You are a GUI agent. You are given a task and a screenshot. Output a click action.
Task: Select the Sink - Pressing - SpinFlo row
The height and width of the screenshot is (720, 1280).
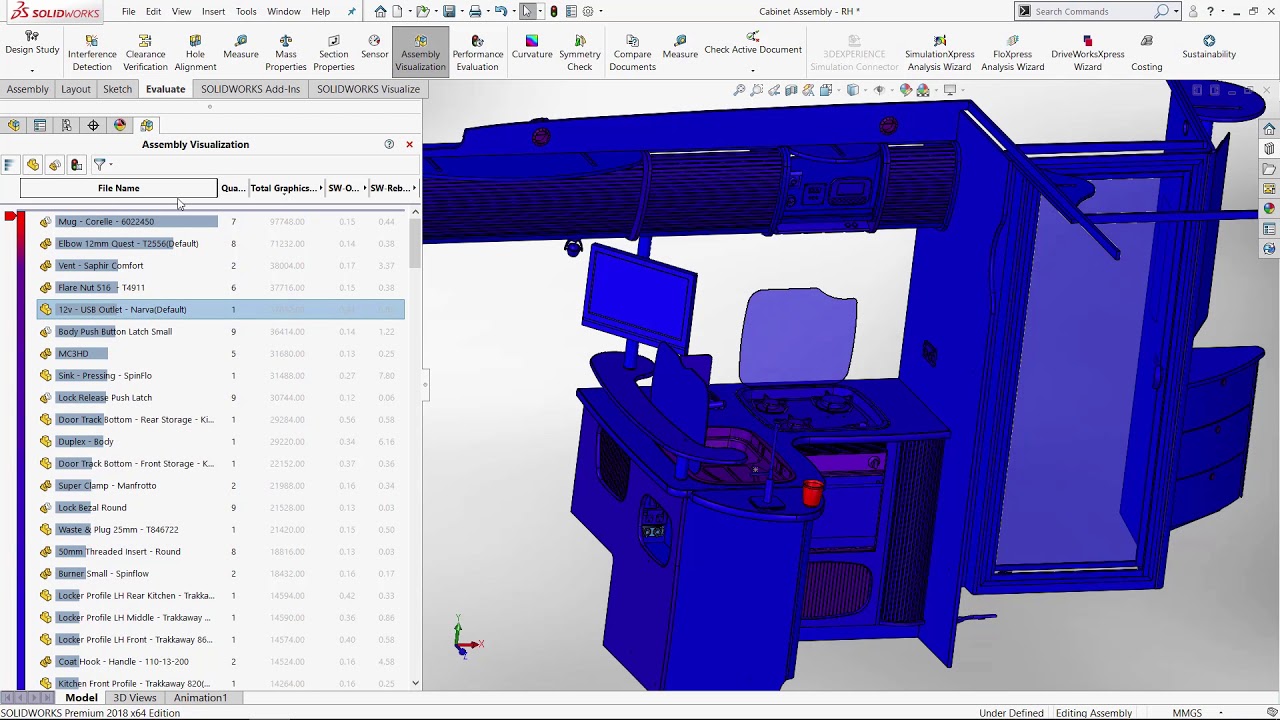click(x=220, y=375)
